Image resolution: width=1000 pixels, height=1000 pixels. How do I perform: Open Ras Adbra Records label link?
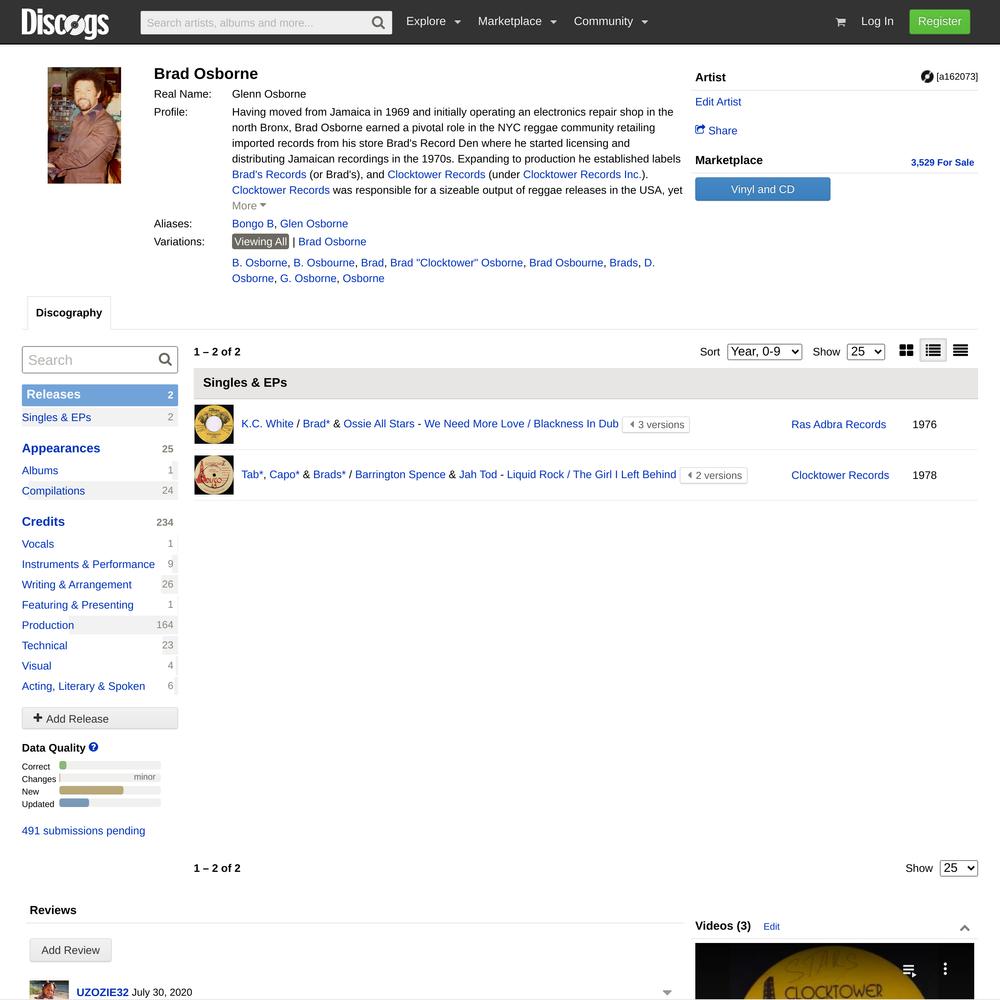click(838, 424)
